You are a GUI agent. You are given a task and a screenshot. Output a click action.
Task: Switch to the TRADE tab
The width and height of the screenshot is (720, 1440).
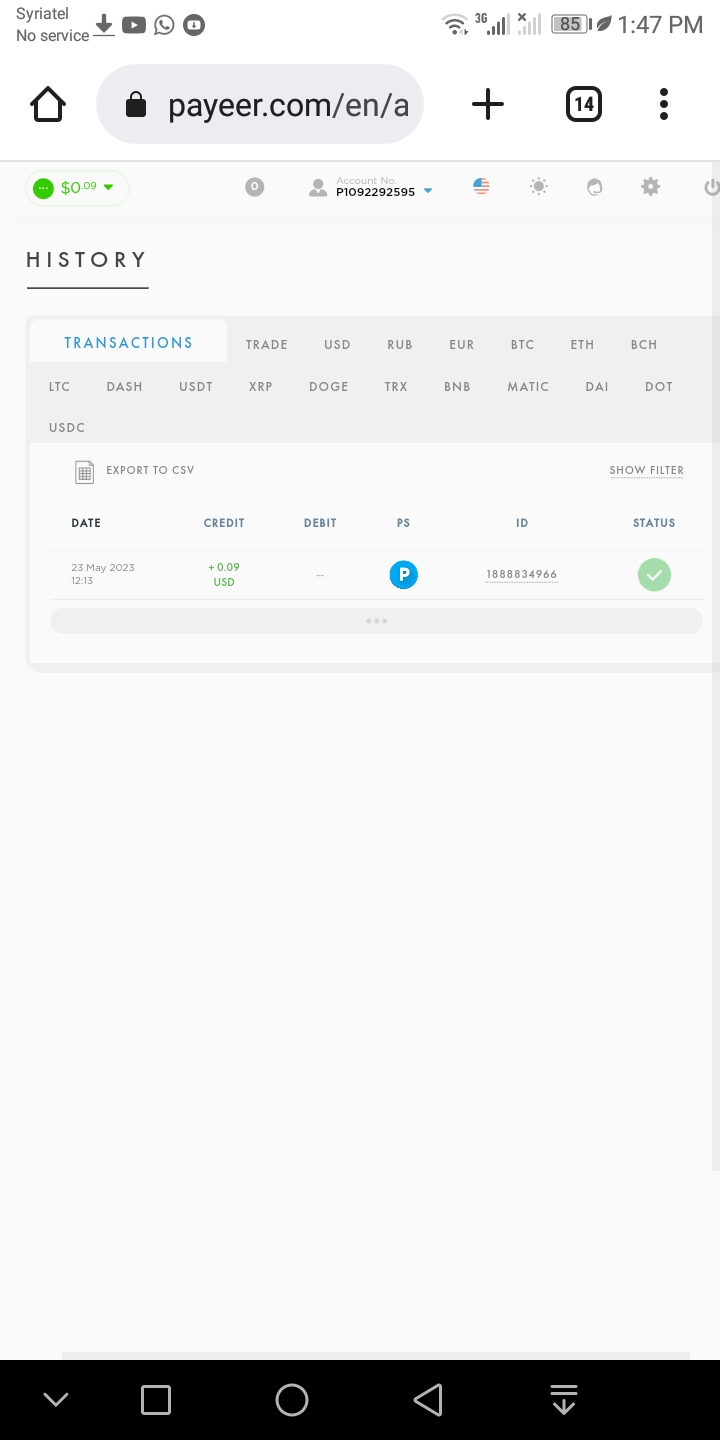pyautogui.click(x=267, y=344)
